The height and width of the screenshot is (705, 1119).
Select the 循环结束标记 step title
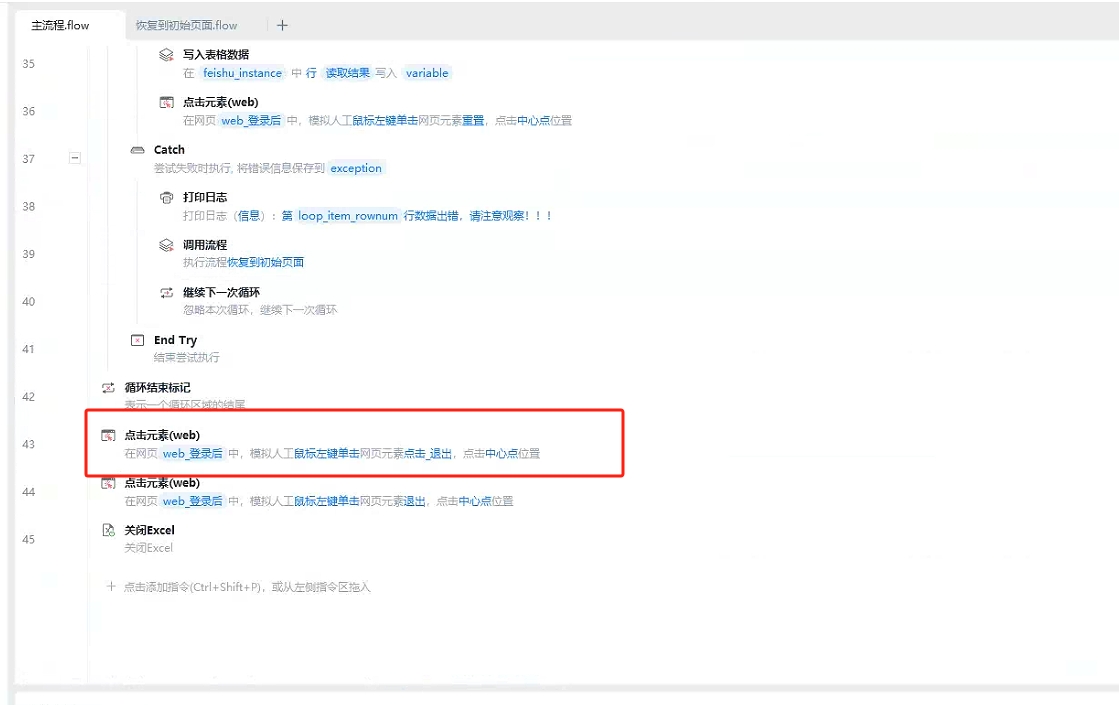click(x=158, y=387)
